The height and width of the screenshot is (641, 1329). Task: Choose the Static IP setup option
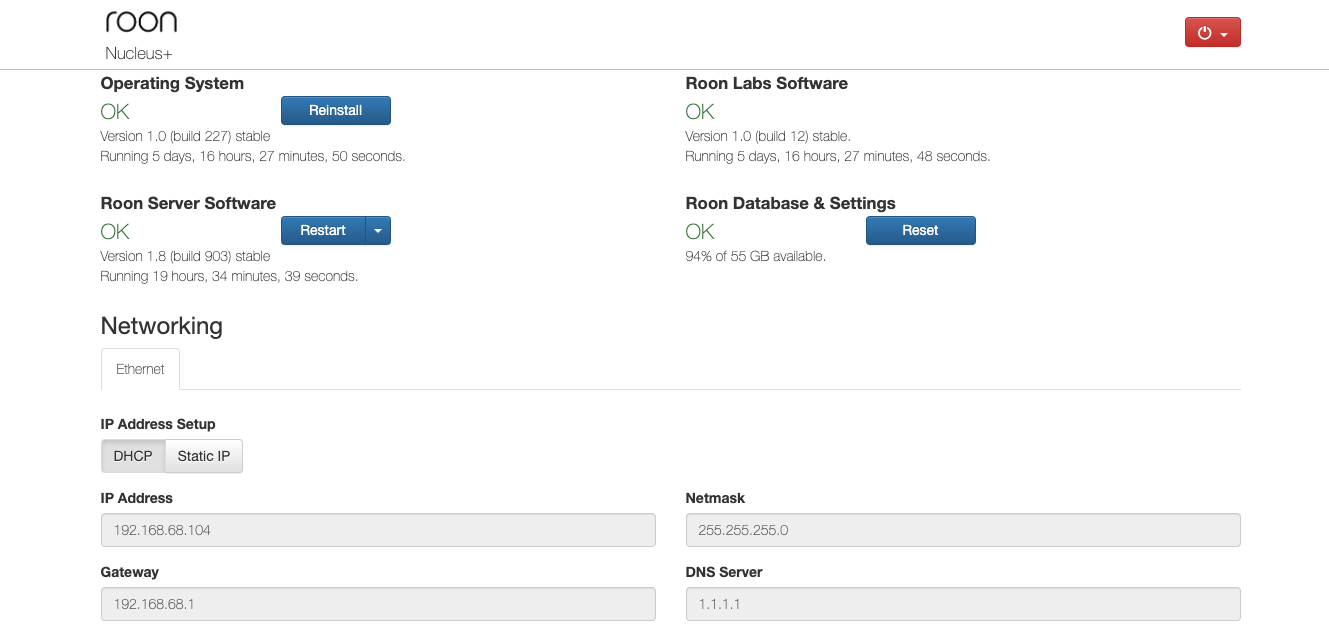[204, 456]
